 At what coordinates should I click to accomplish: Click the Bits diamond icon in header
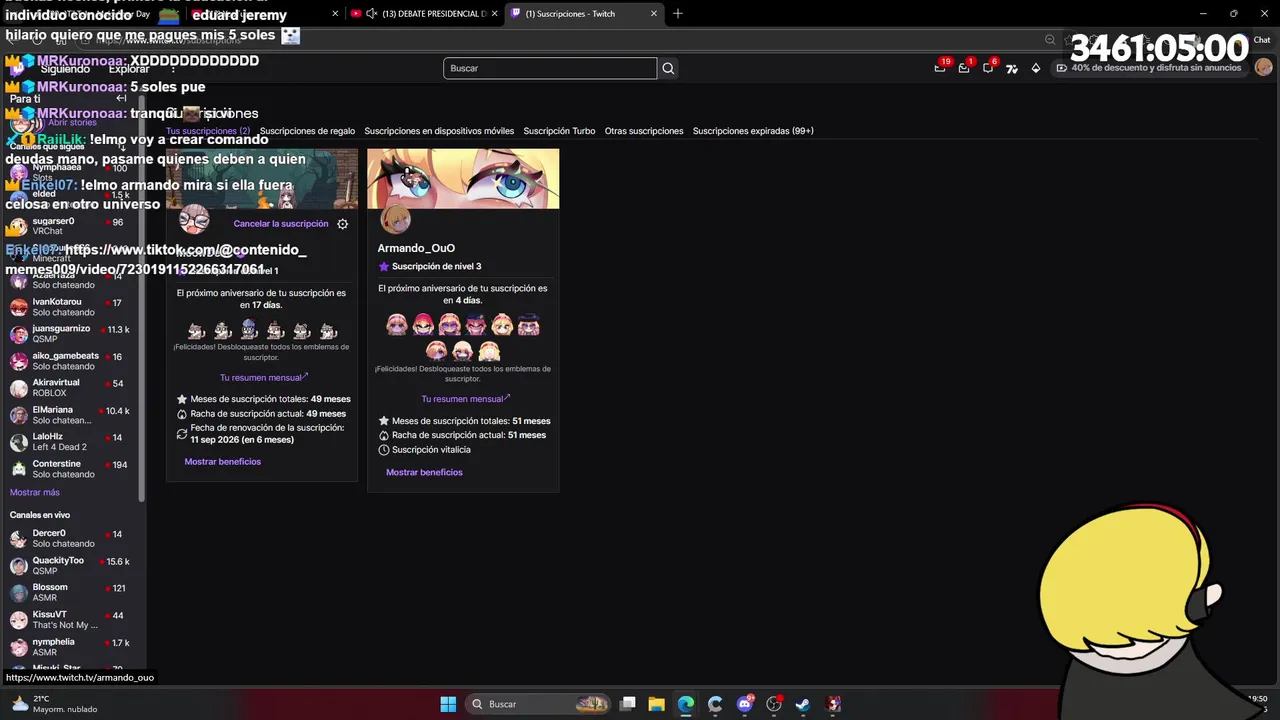1036,68
